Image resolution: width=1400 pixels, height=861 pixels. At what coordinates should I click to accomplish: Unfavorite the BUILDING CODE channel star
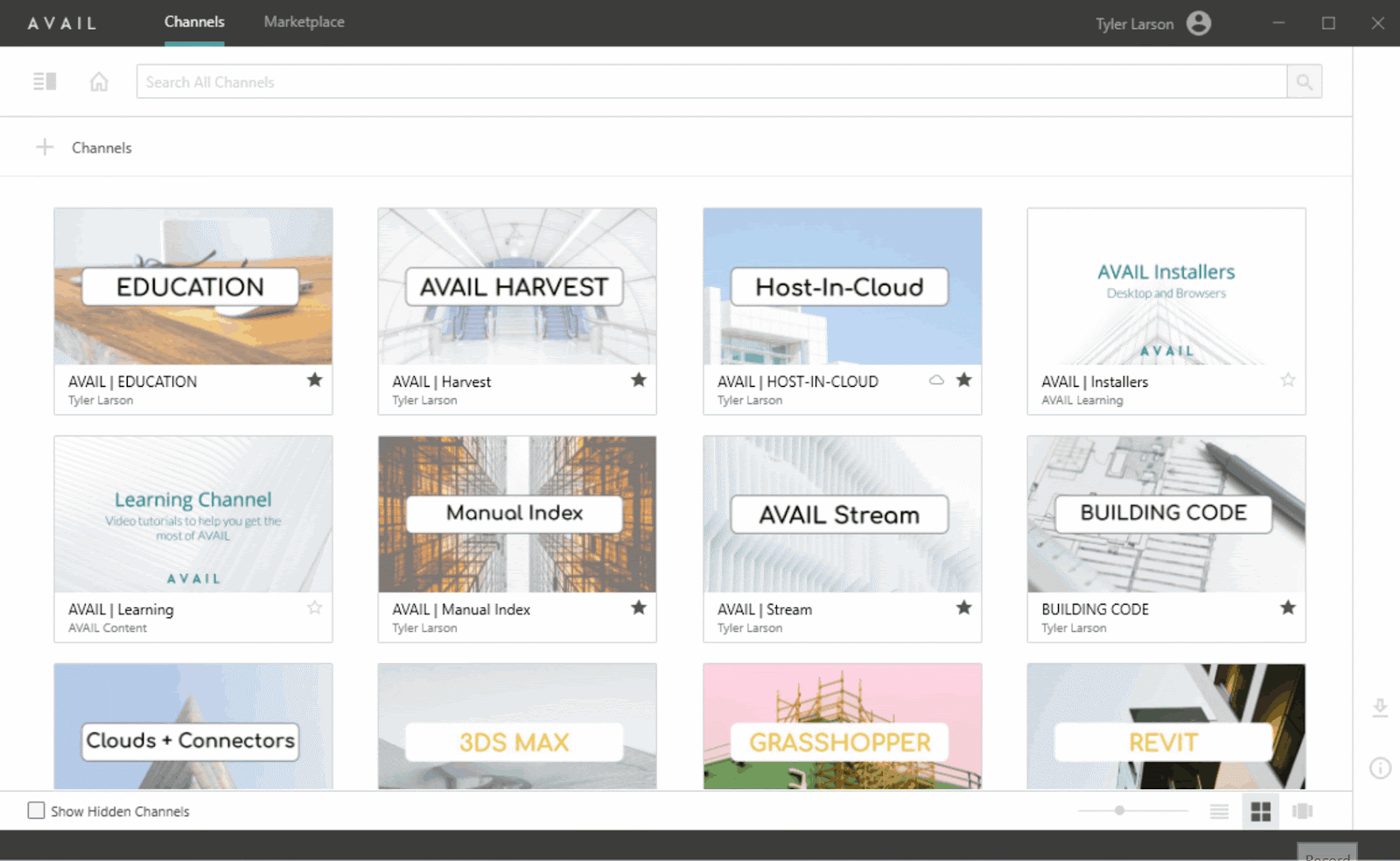(x=1288, y=607)
